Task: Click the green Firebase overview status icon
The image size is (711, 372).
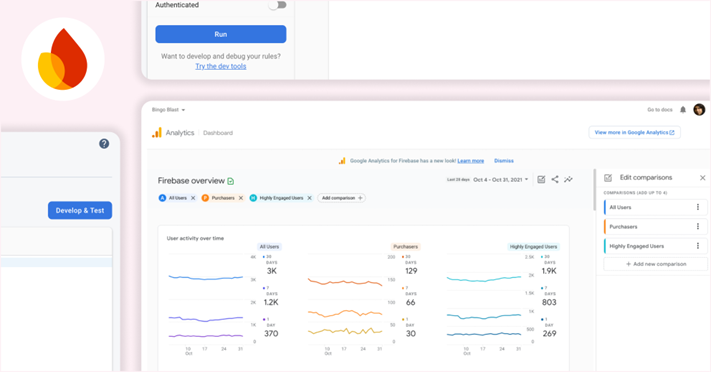Action: [x=230, y=181]
